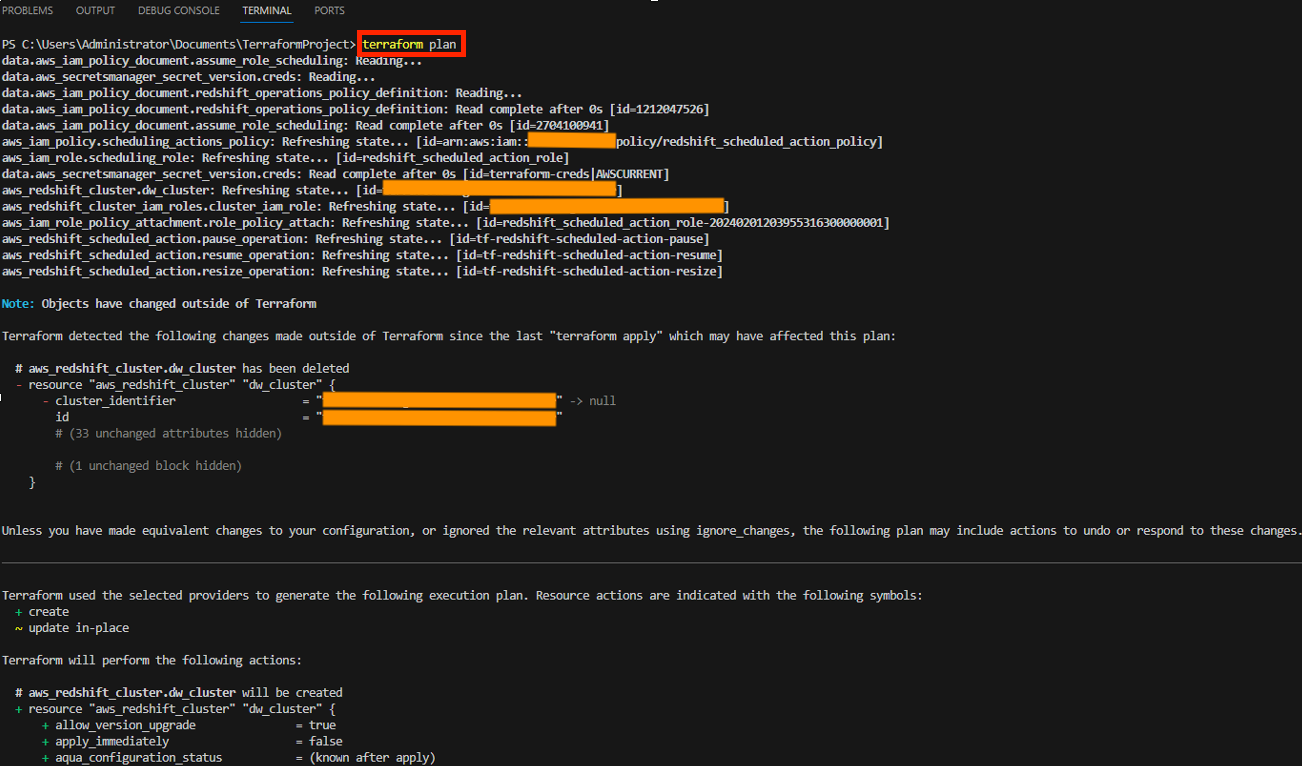The height and width of the screenshot is (766, 1302).
Task: Click the TERMINAL tab
Action: [267, 11]
